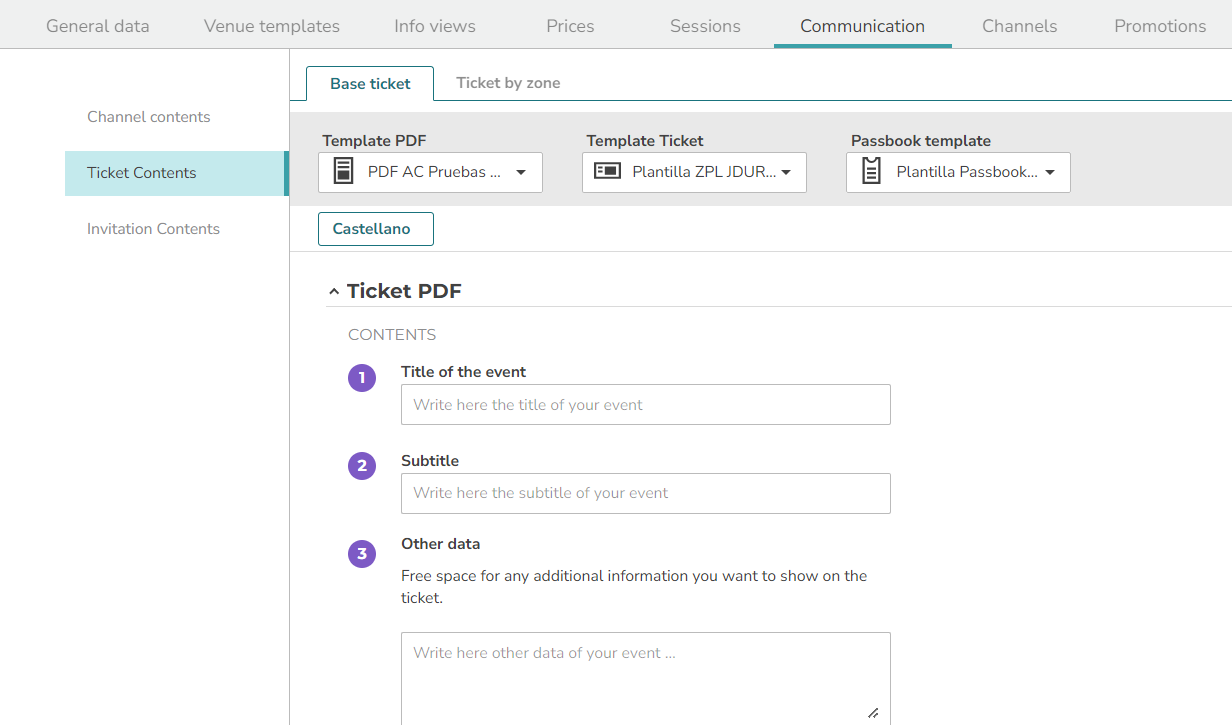Click the PDF document icon in Template PDF
This screenshot has height=725, width=1232.
(343, 171)
